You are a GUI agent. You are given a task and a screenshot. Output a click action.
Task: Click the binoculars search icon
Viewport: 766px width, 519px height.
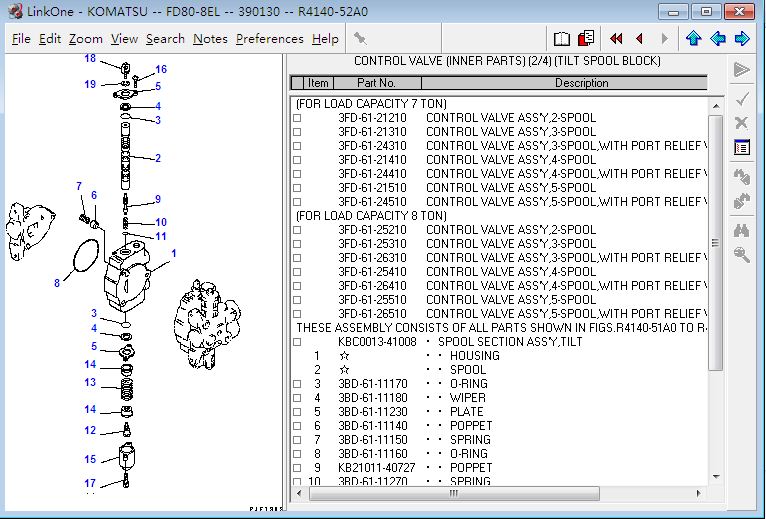(x=742, y=229)
